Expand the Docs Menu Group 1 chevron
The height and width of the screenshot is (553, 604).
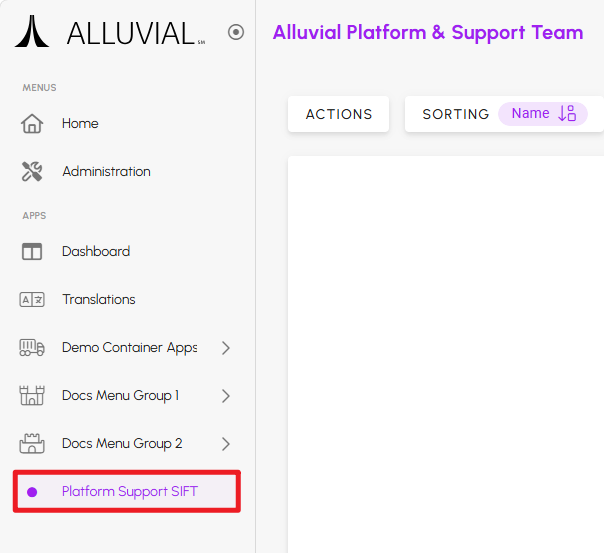coord(226,396)
